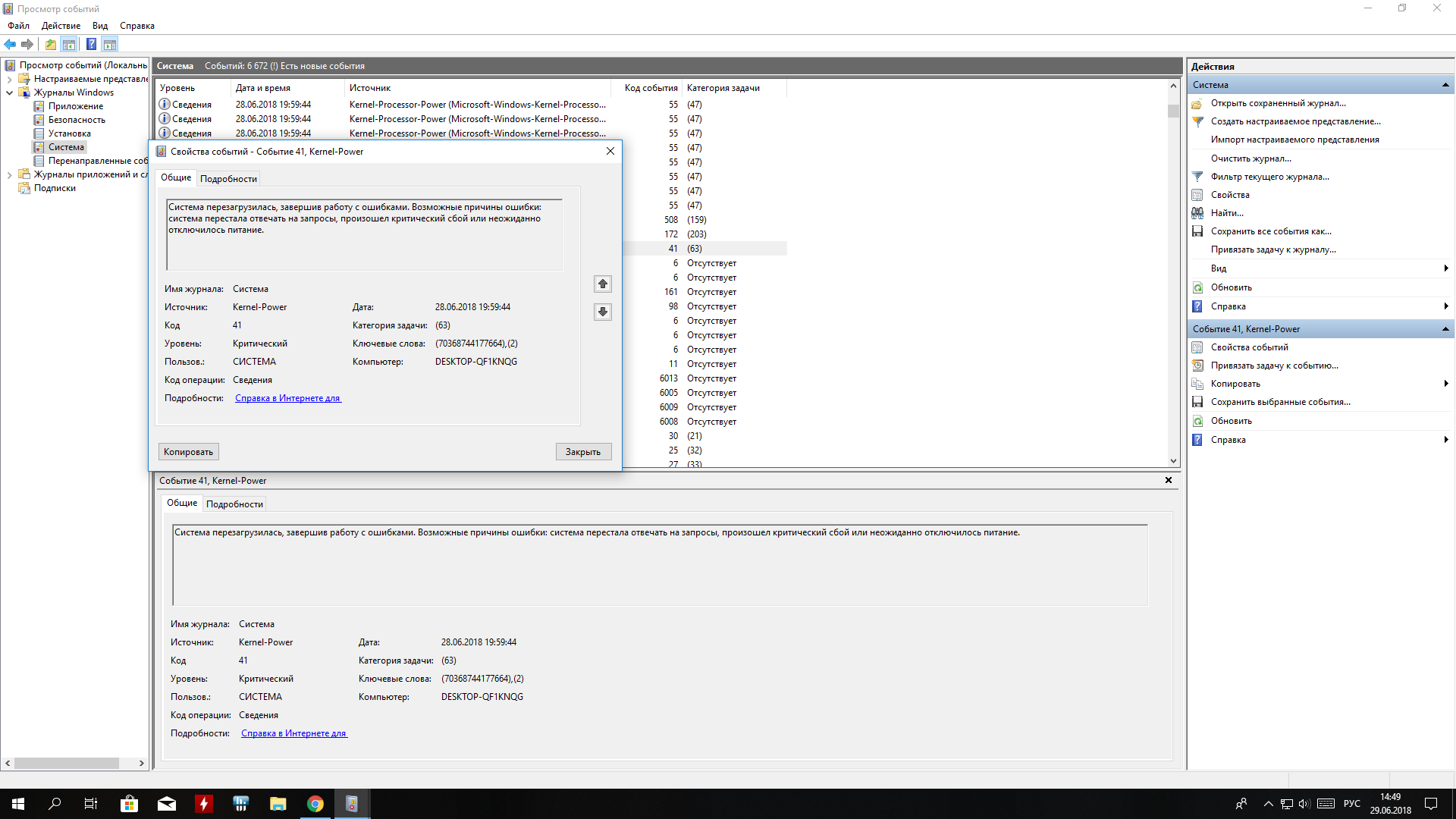Select the Безопасность log in tree
1456x819 pixels.
(x=77, y=120)
